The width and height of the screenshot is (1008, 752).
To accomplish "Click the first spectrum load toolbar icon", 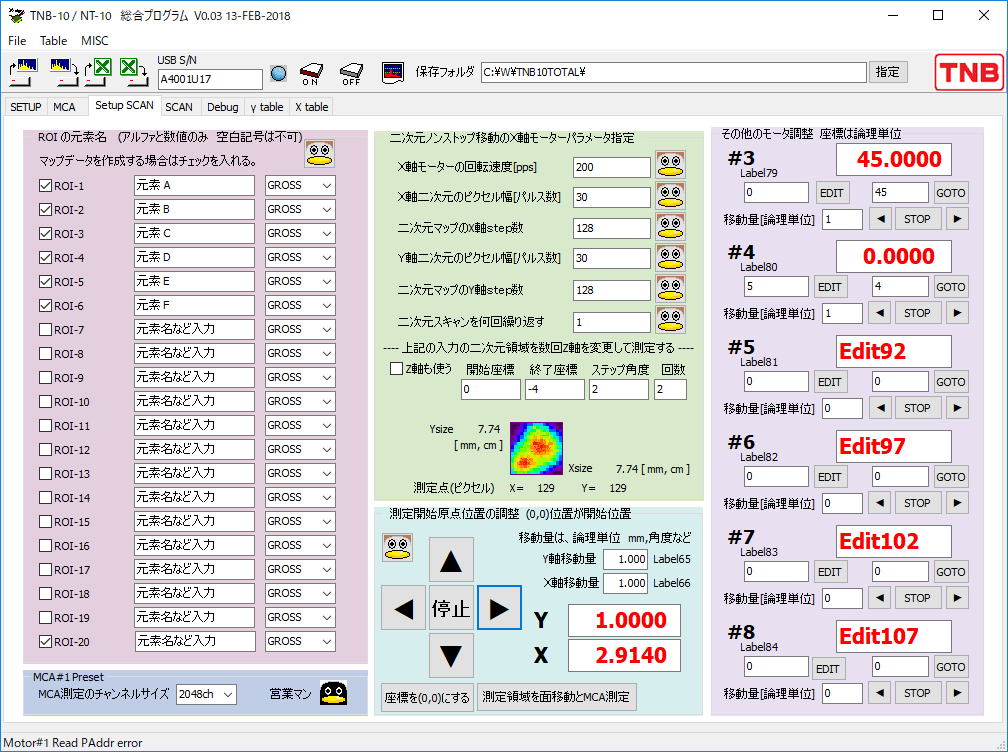I will pyautogui.click(x=23, y=71).
